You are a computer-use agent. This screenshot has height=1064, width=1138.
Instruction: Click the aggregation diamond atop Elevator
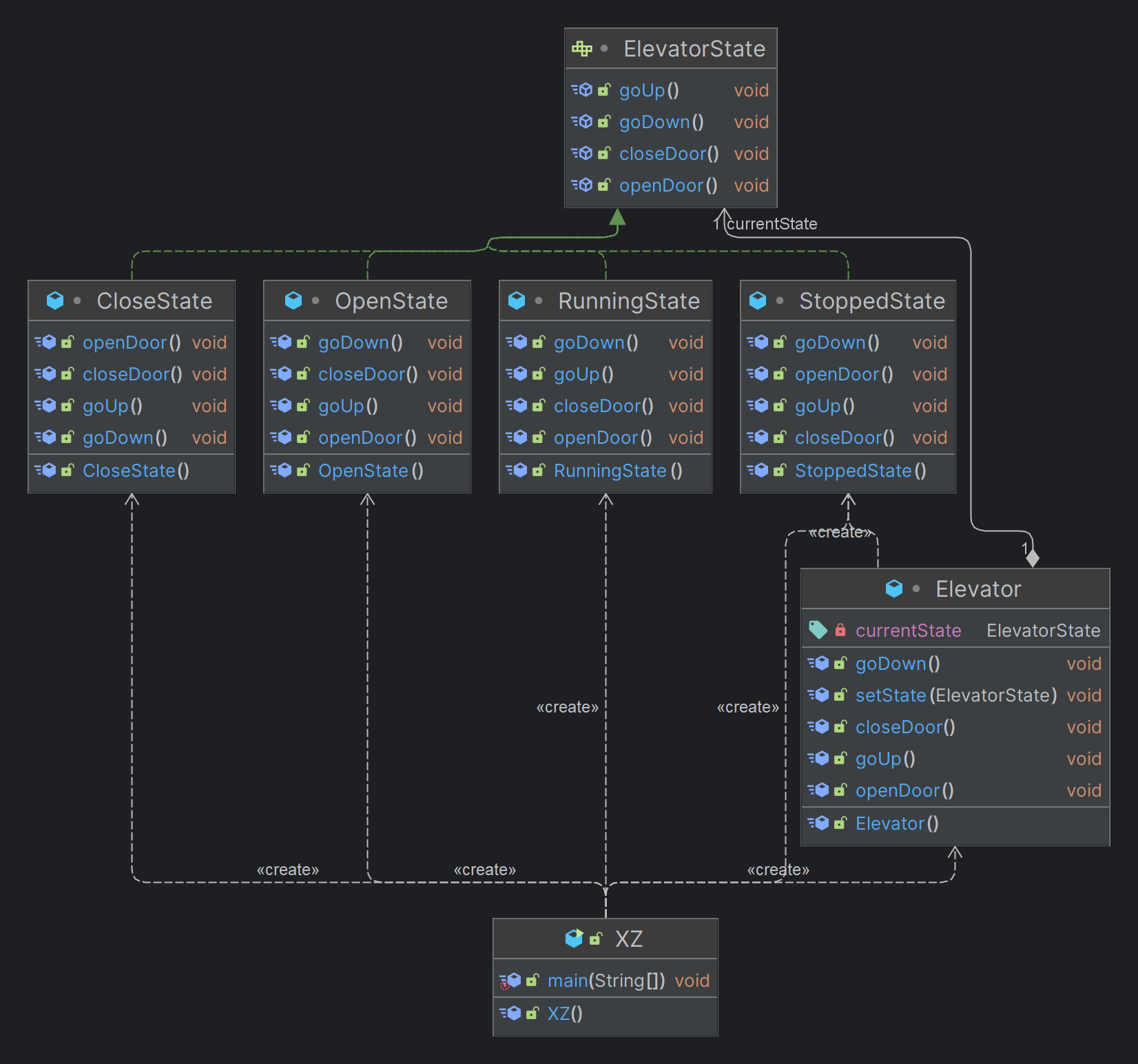click(1033, 558)
